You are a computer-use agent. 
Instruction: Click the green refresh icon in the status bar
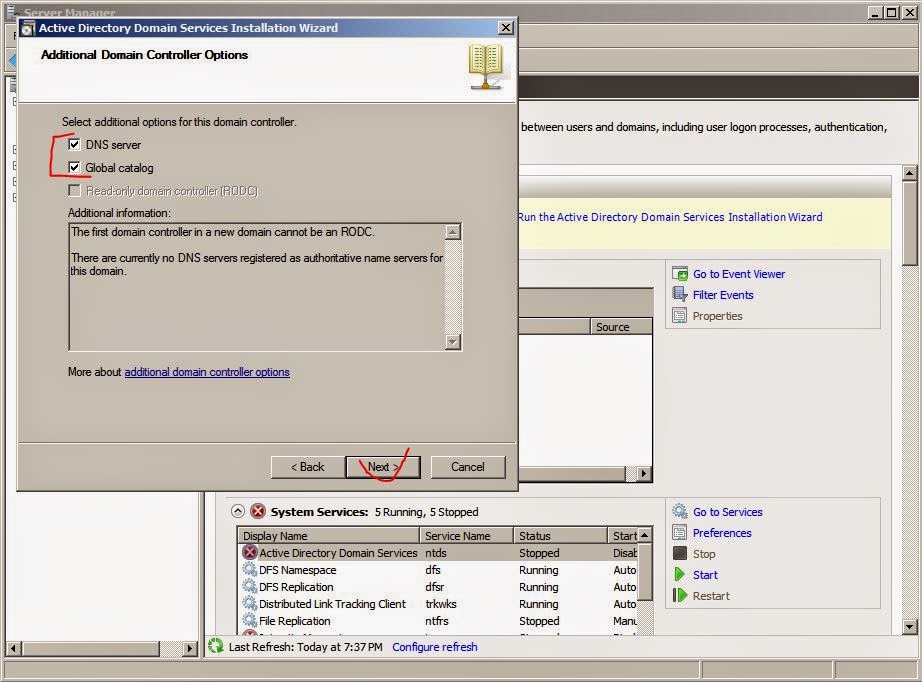coord(216,646)
